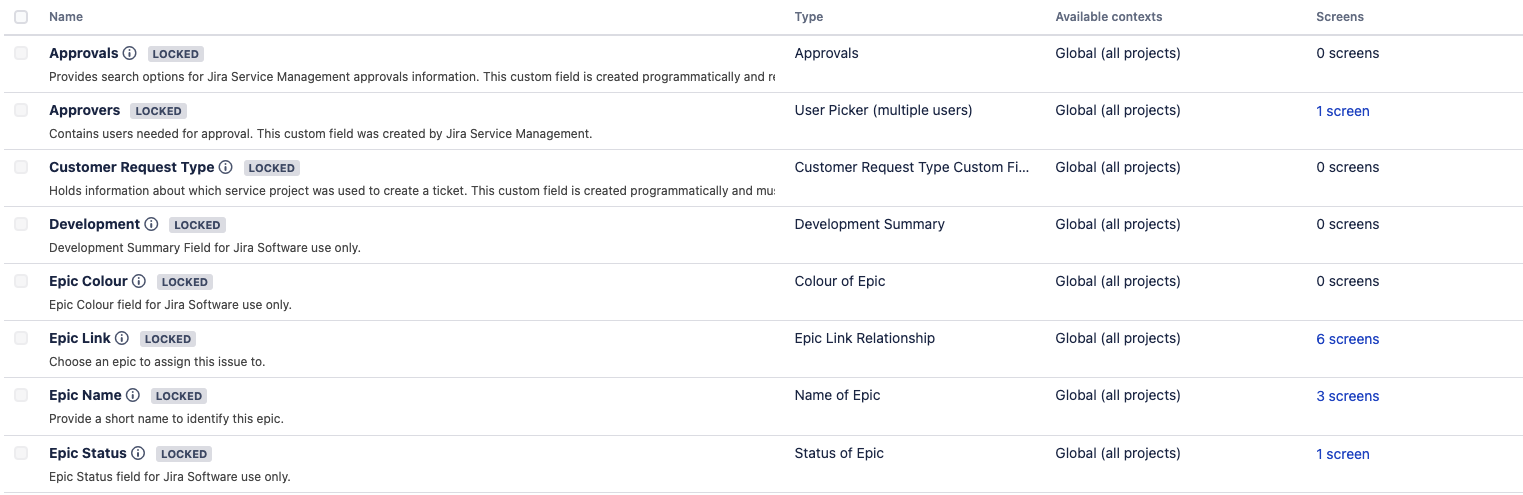Viewport: 1523px width, 495px height.
Task: Click the info icon next to Approvals
Action: tap(129, 53)
